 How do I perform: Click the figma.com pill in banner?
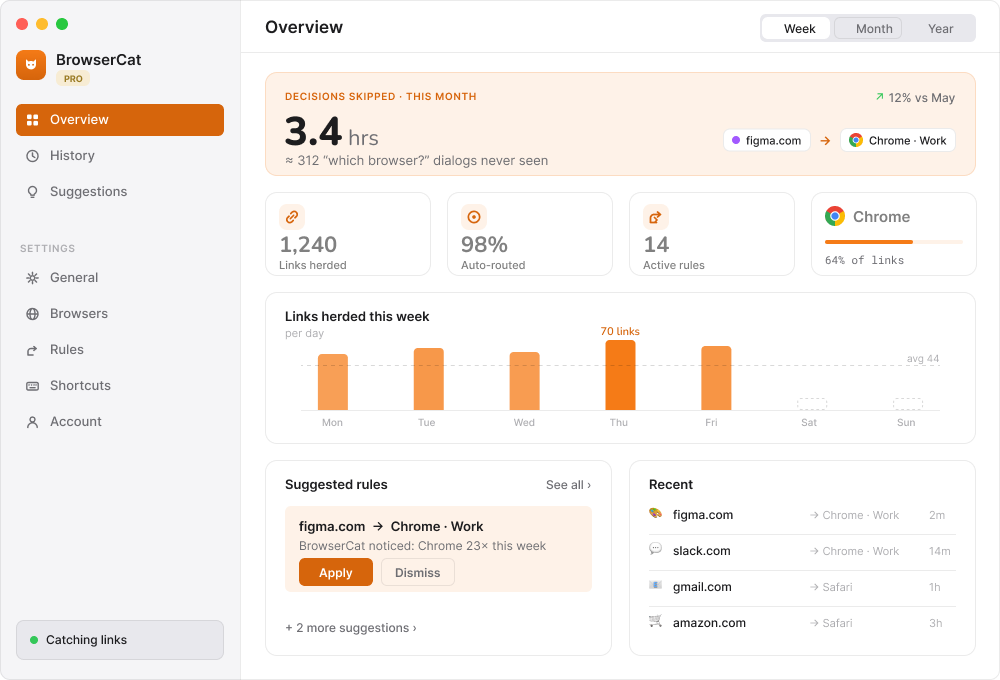[x=767, y=140]
